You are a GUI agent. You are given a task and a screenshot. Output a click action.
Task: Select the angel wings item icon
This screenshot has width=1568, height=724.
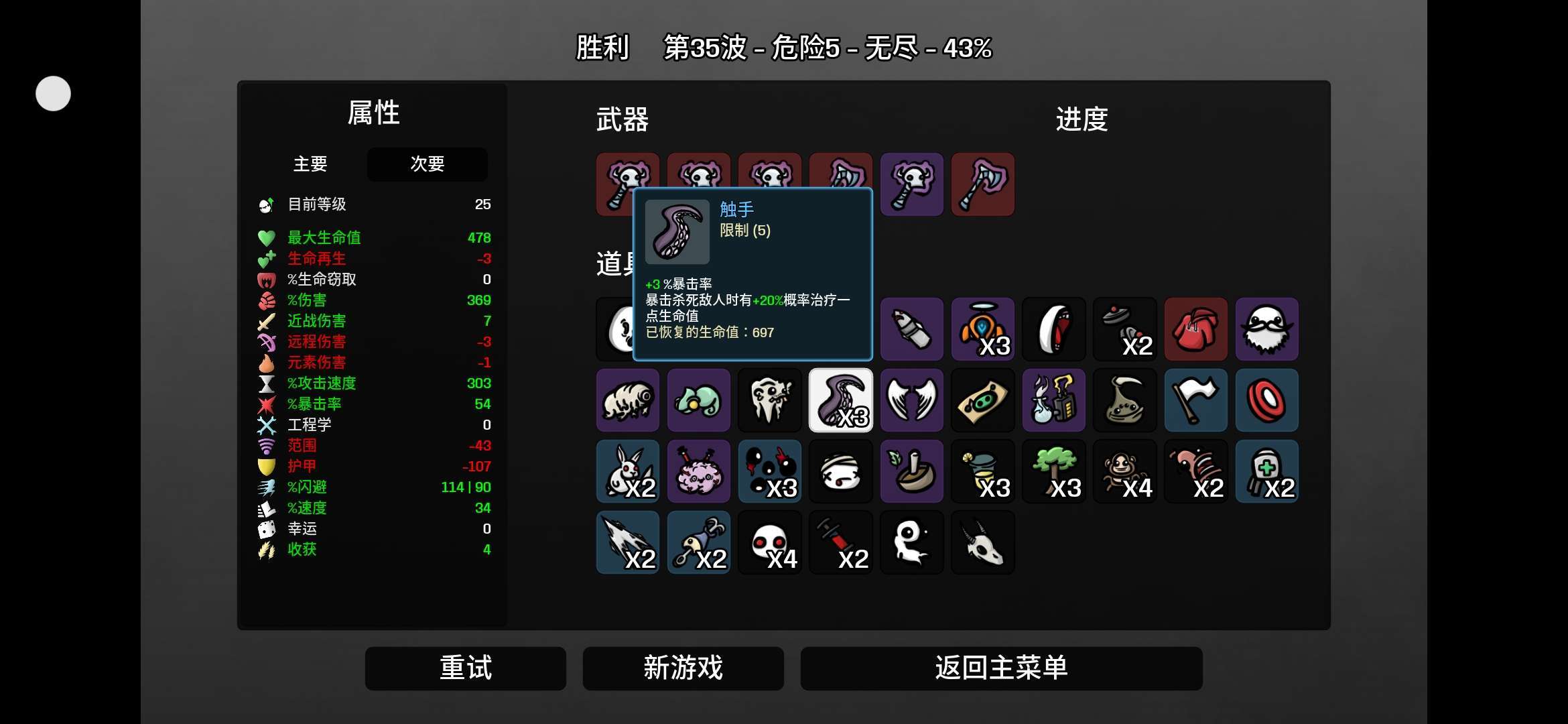click(912, 400)
